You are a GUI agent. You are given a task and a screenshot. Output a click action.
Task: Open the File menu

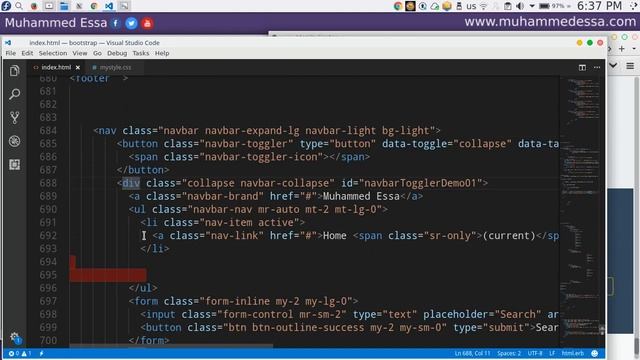click(11, 53)
